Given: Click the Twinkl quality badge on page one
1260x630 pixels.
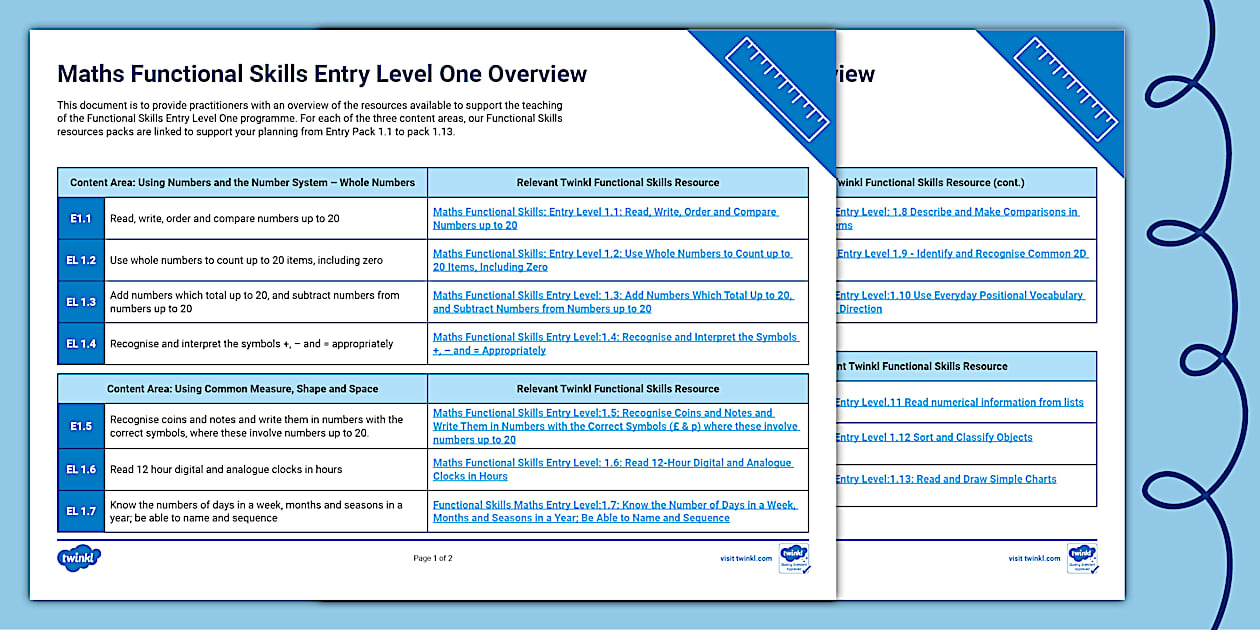Looking at the screenshot, I should [794, 558].
